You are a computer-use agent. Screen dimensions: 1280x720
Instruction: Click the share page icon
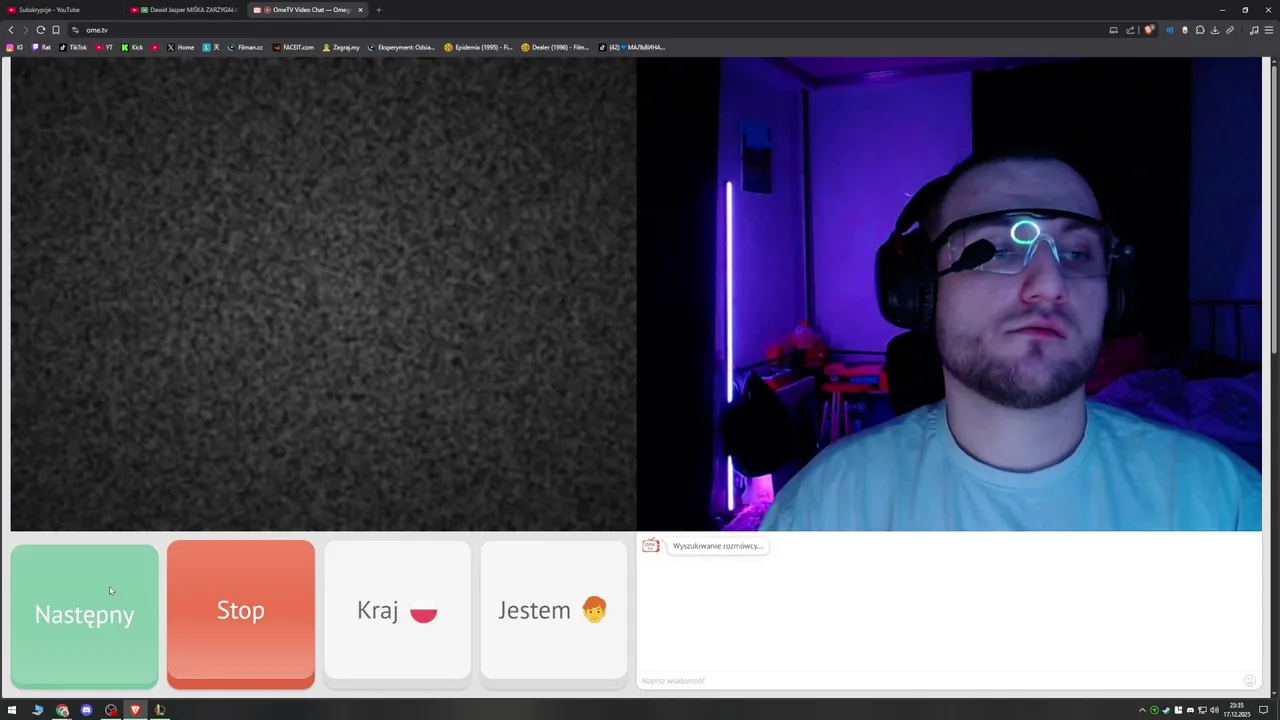[x=1130, y=30]
